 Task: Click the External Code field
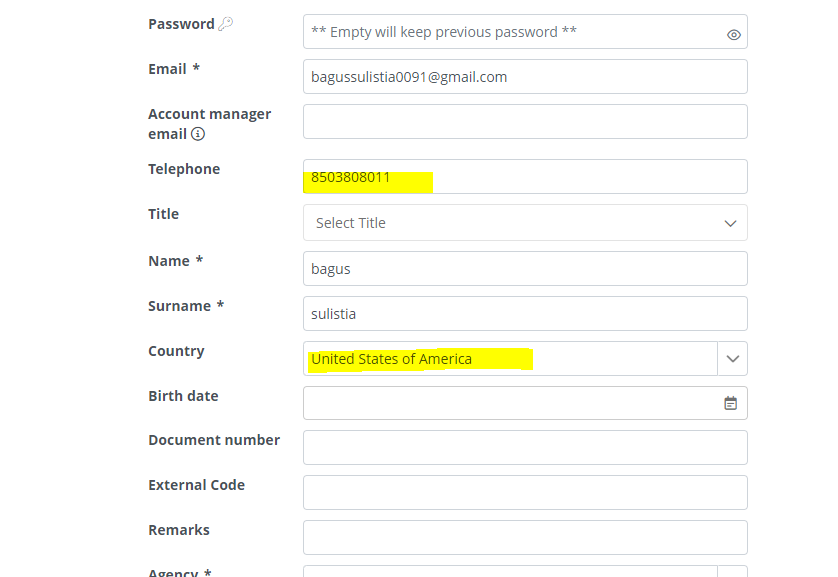pyautogui.click(x=525, y=493)
